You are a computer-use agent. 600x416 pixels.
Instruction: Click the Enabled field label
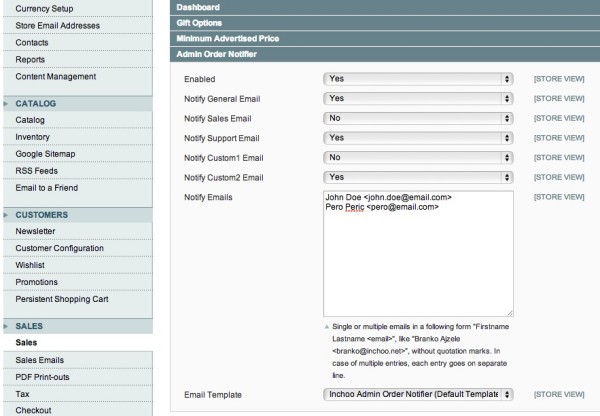(x=199, y=79)
